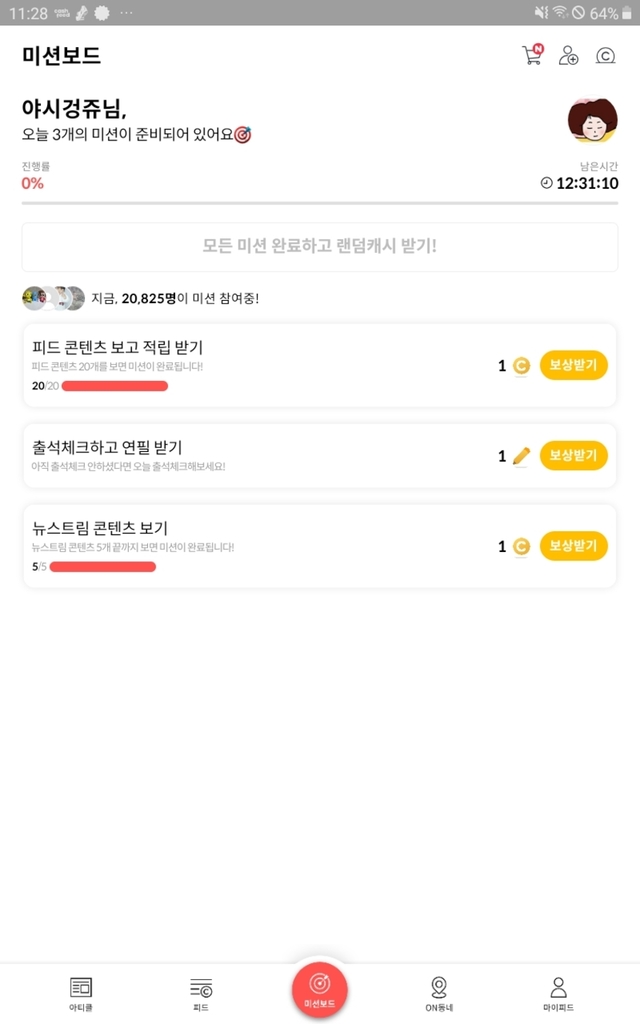Claim reward for 피드 콘텐츠 mission
The width and height of the screenshot is (640, 1024).
[573, 365]
